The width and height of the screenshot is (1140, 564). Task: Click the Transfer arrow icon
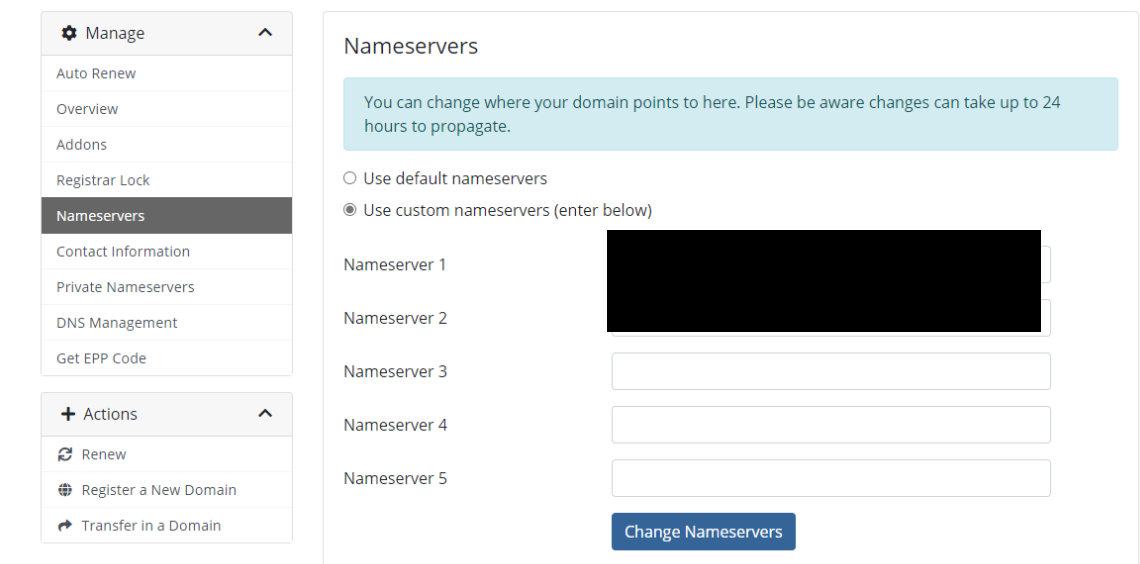tap(65, 525)
